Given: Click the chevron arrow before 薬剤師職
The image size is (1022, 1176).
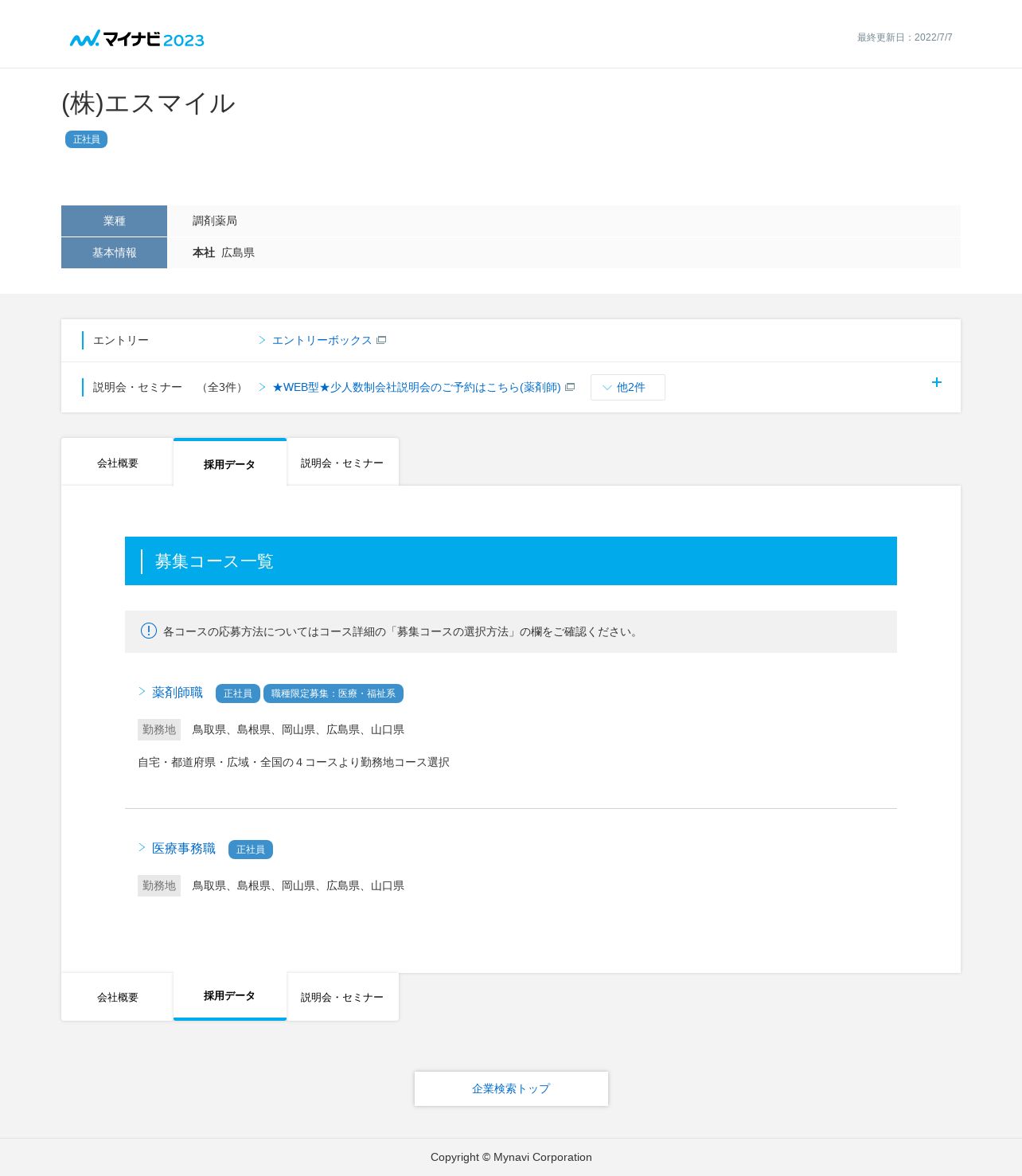Looking at the screenshot, I should pos(142,691).
